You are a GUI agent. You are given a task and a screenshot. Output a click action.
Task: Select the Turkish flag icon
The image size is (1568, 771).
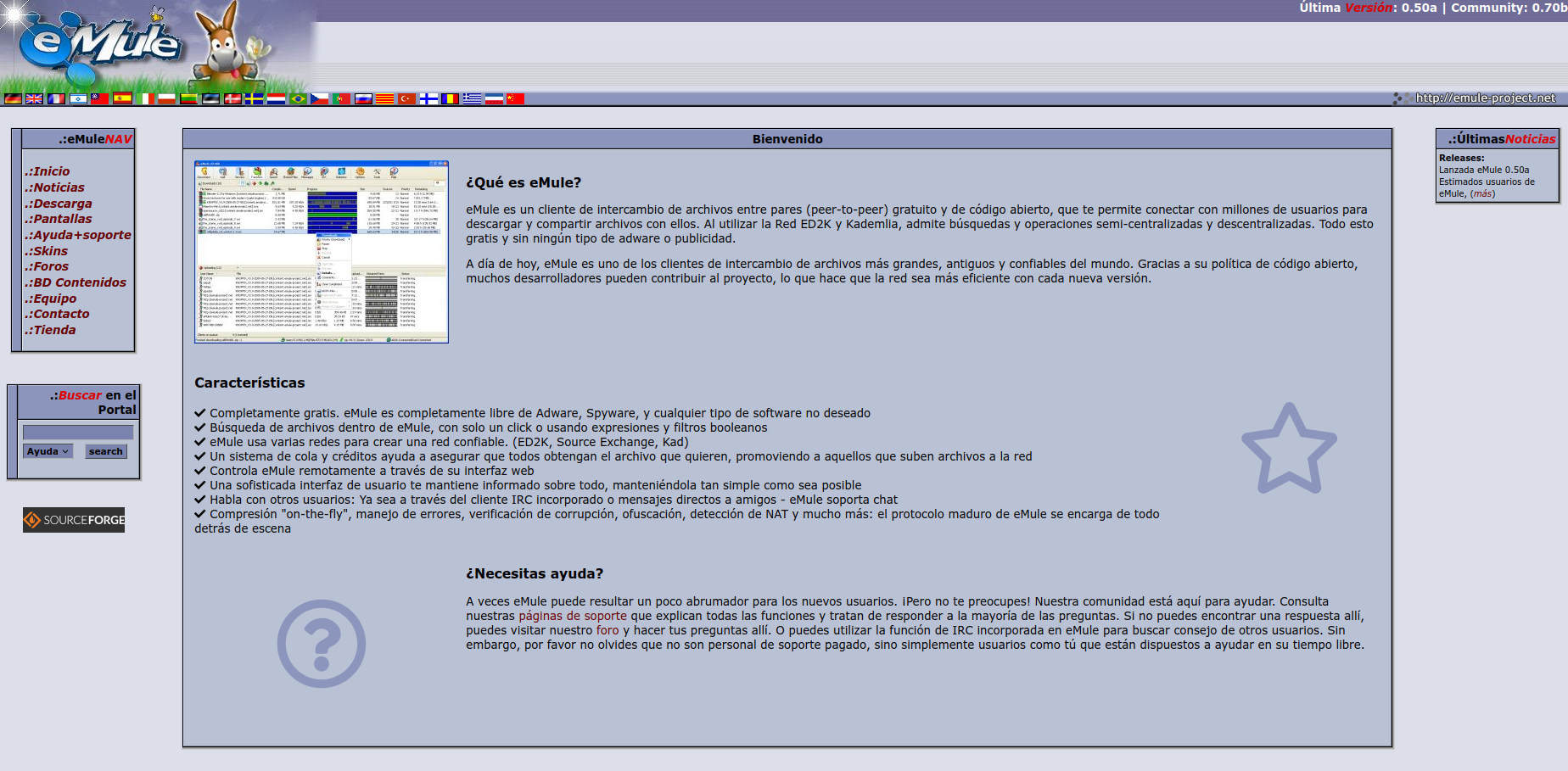[x=407, y=99]
